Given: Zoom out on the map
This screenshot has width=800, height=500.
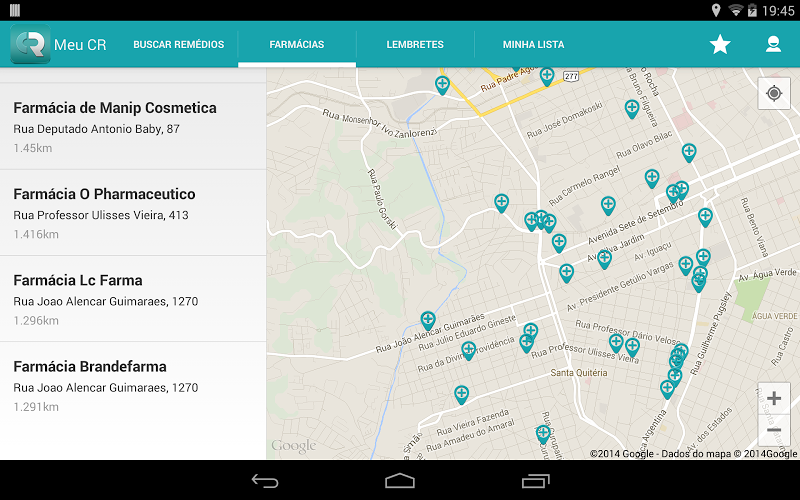Looking at the screenshot, I should (774, 430).
